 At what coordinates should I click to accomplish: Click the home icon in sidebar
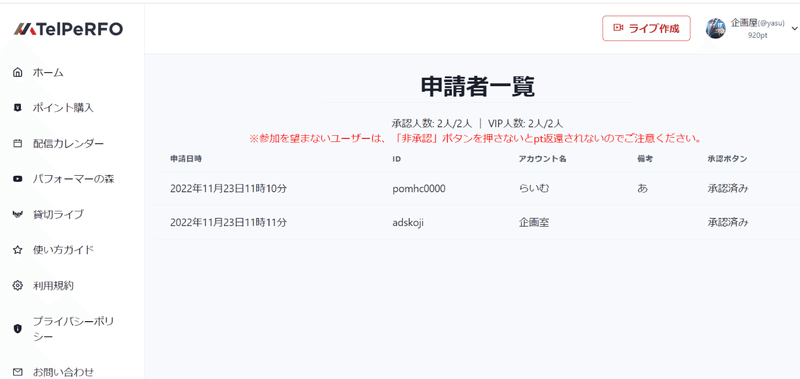pos(18,72)
